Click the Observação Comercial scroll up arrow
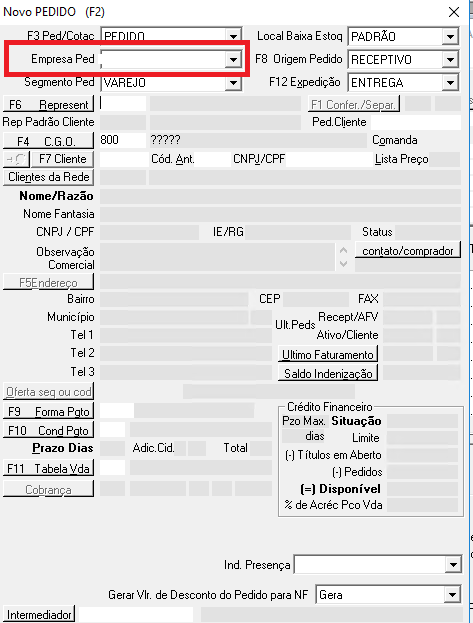The width and height of the screenshot is (473, 623). click(x=344, y=250)
